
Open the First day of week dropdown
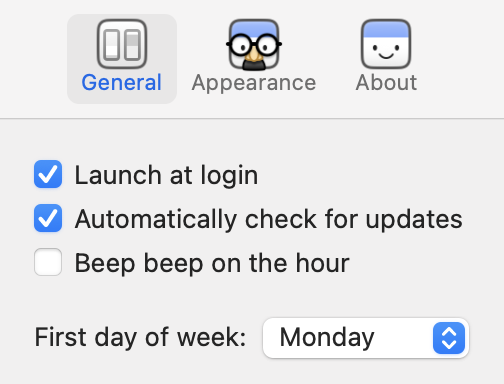pyautogui.click(x=366, y=338)
